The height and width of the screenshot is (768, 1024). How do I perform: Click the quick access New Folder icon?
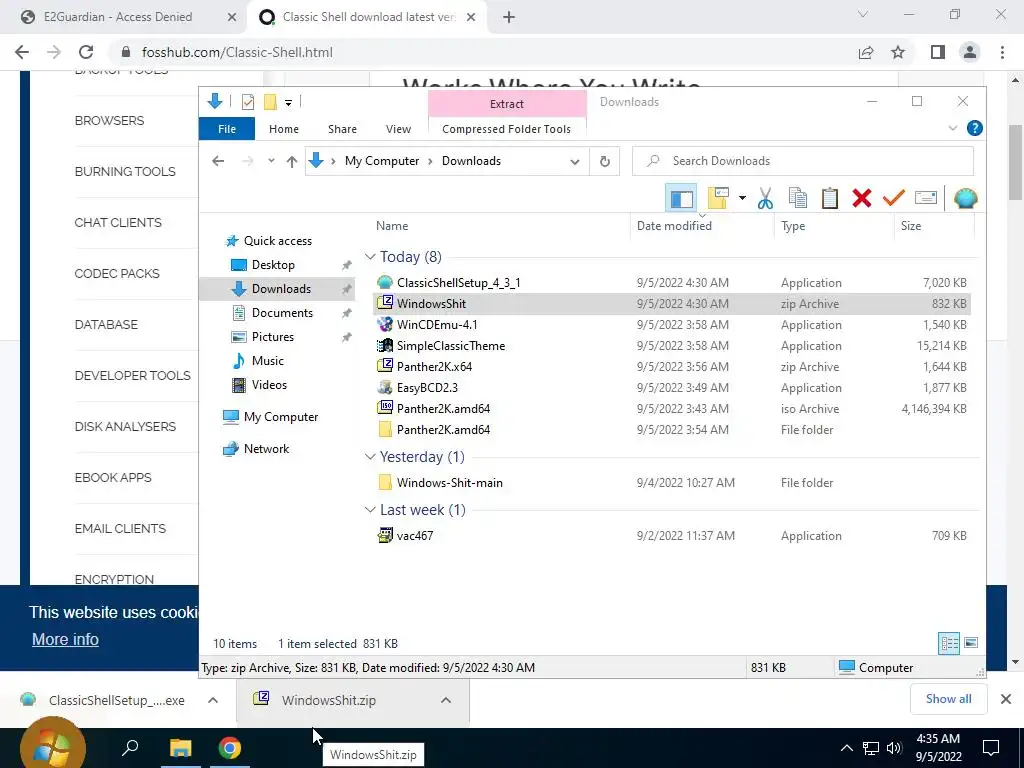tap(270, 102)
